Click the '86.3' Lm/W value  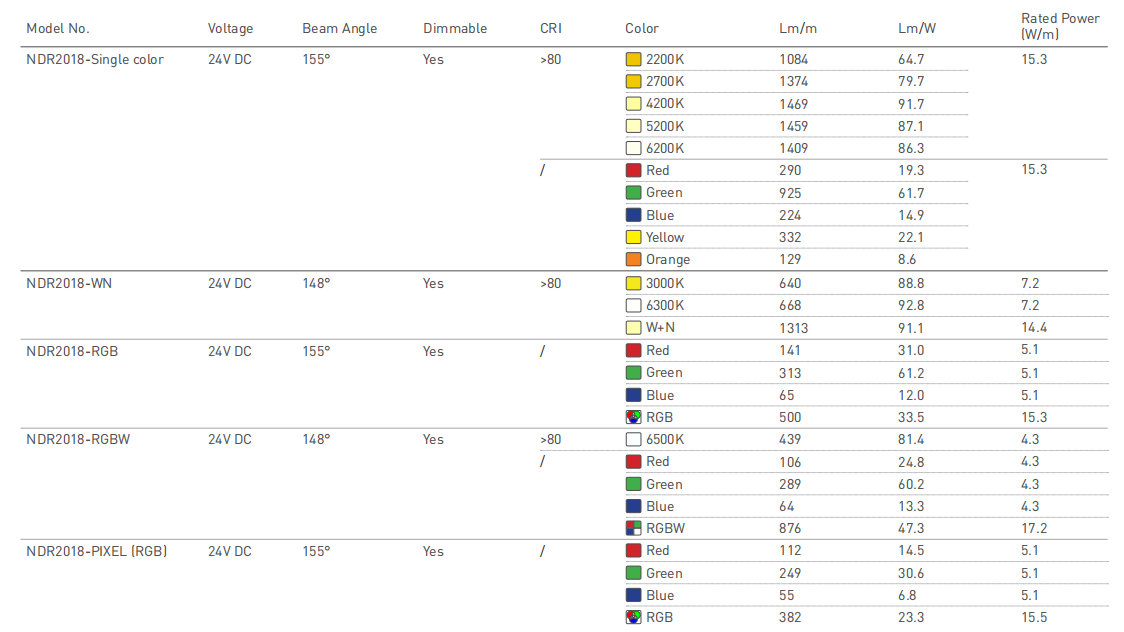[911, 148]
